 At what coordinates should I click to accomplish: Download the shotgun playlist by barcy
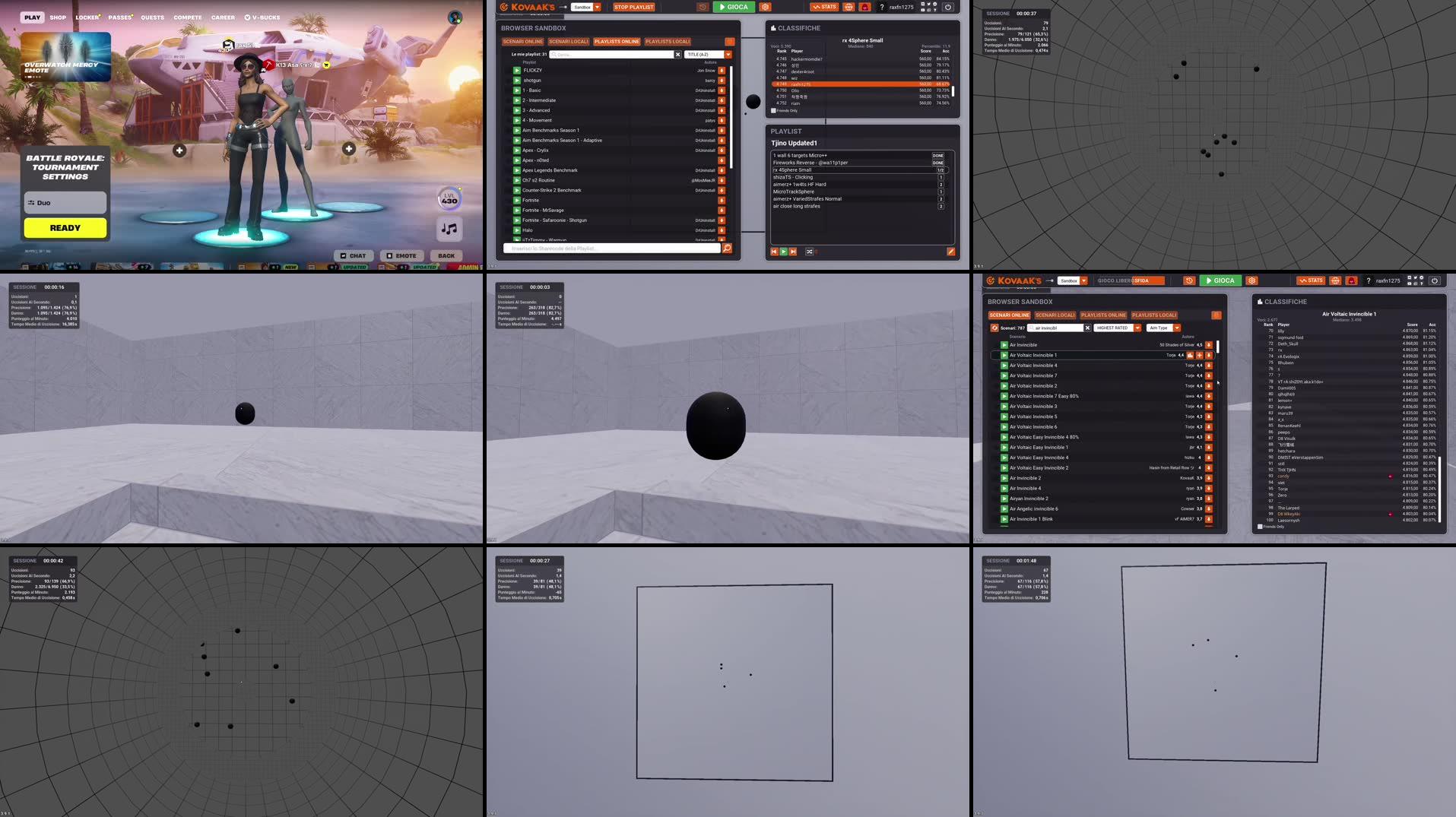click(x=722, y=80)
